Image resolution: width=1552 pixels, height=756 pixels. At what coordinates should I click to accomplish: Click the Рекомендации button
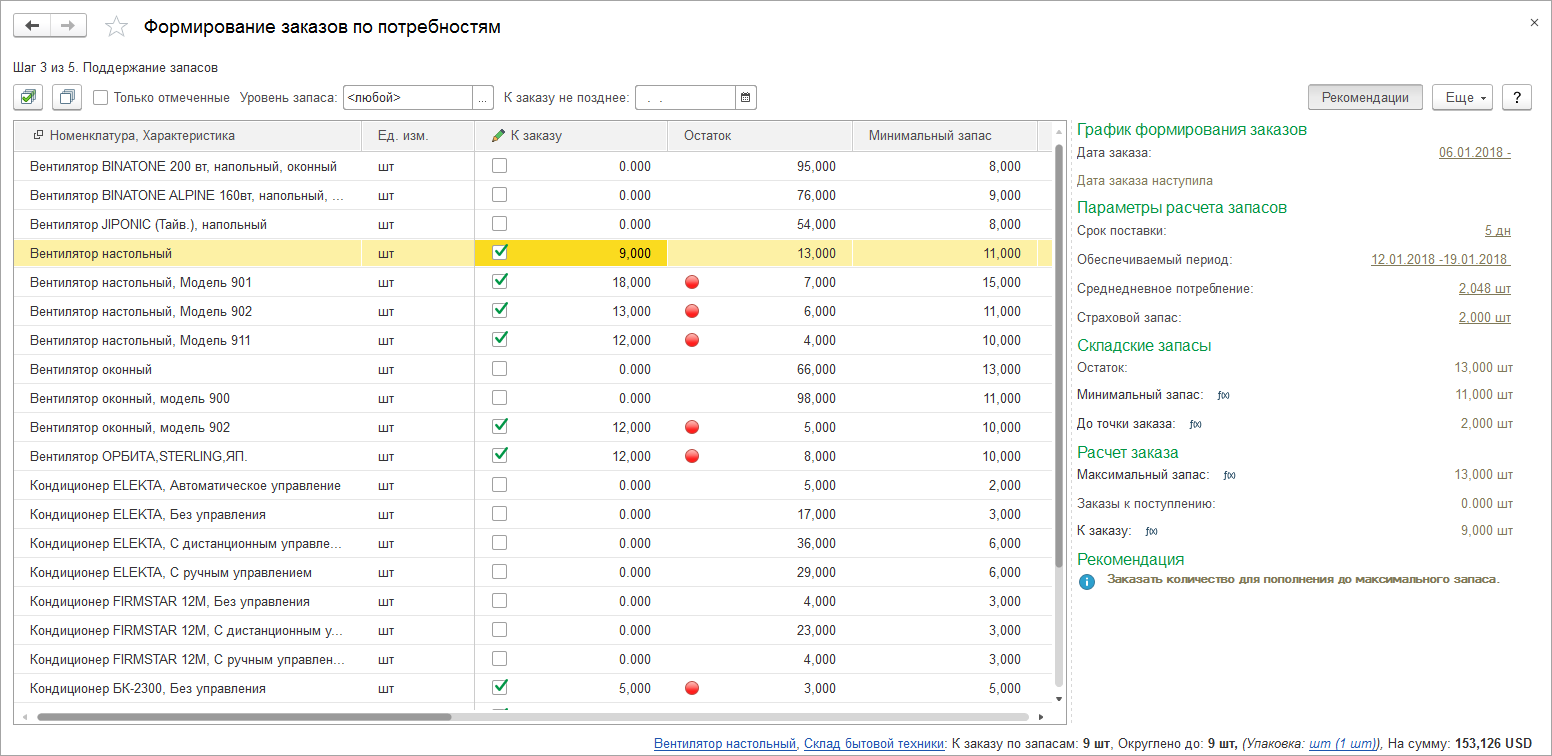1365,97
